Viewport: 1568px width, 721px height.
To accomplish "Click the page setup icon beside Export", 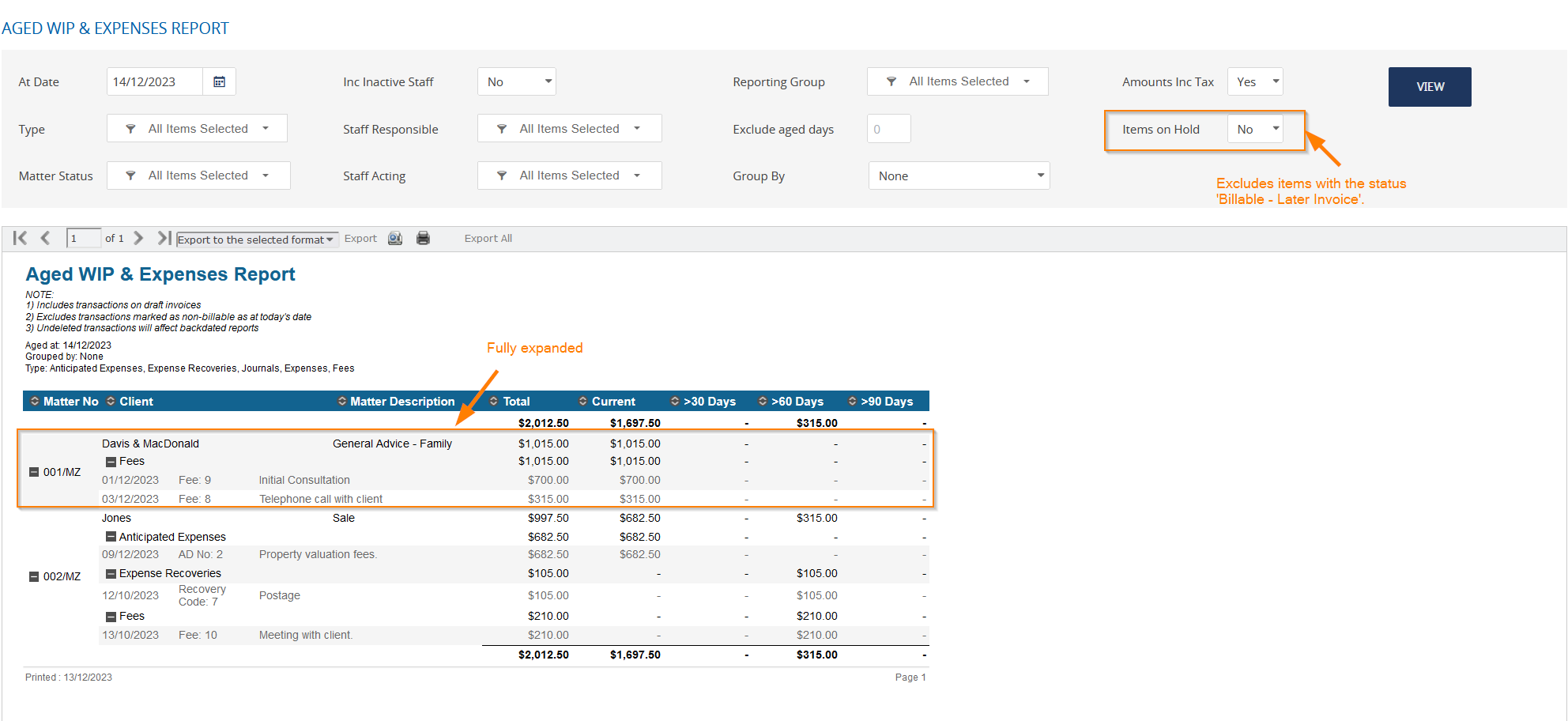I will [395, 238].
